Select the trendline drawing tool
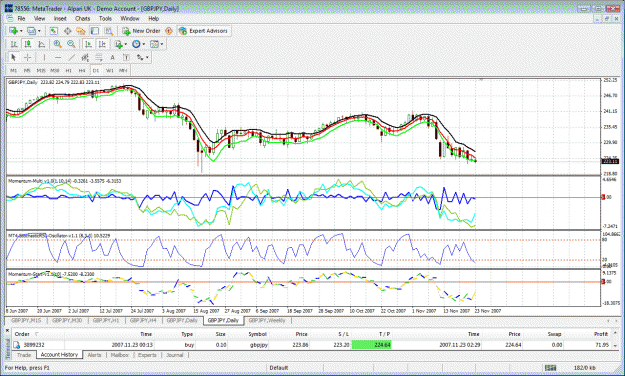Screen dimensions: 625x376 coord(71,57)
